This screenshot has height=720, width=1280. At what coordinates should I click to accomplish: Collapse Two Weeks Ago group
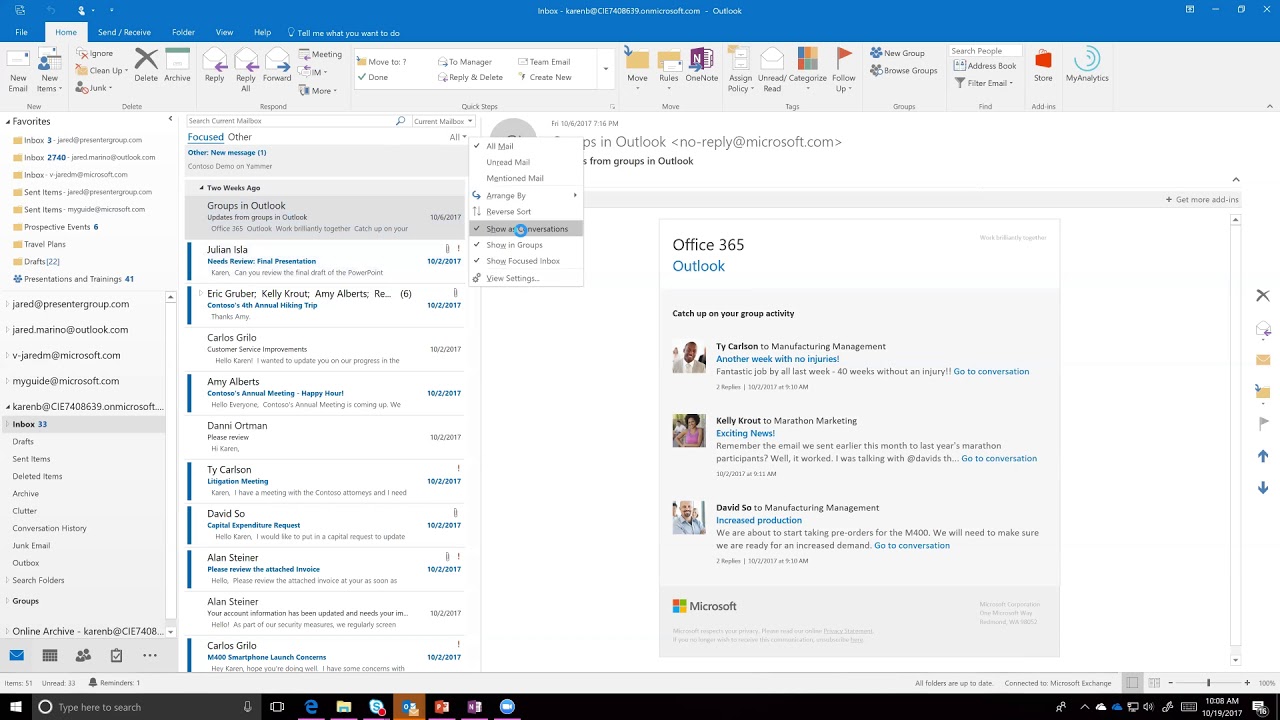point(201,188)
